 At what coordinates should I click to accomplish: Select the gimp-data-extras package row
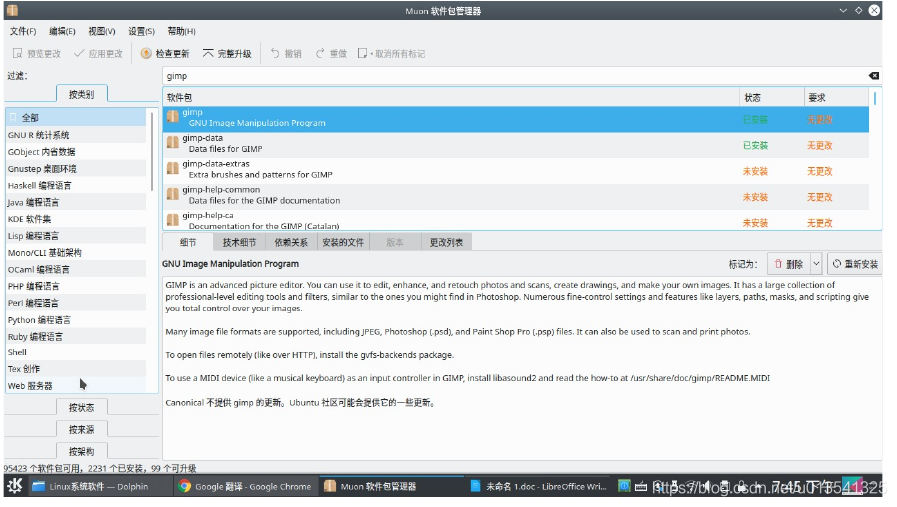click(x=516, y=171)
